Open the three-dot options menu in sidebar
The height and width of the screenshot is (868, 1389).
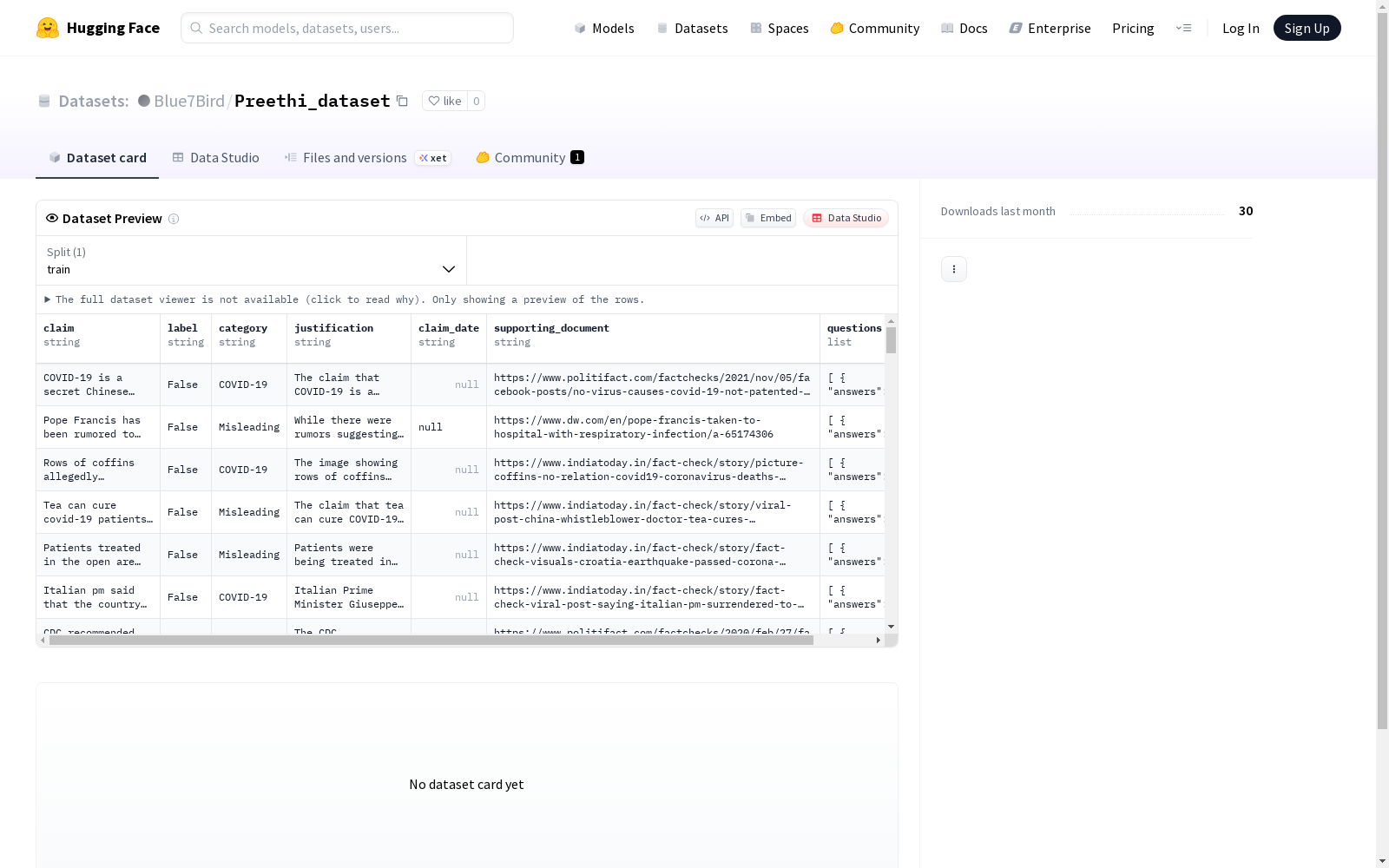(954, 269)
